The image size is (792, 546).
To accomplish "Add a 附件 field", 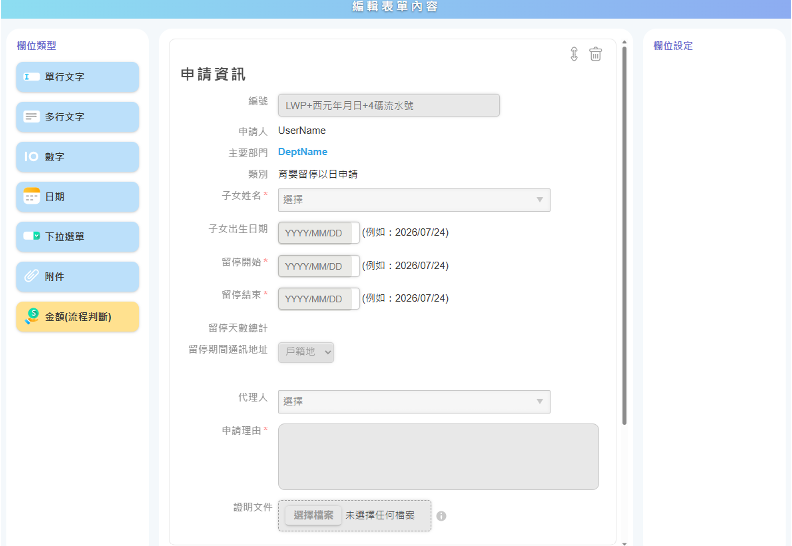I will [77, 276].
